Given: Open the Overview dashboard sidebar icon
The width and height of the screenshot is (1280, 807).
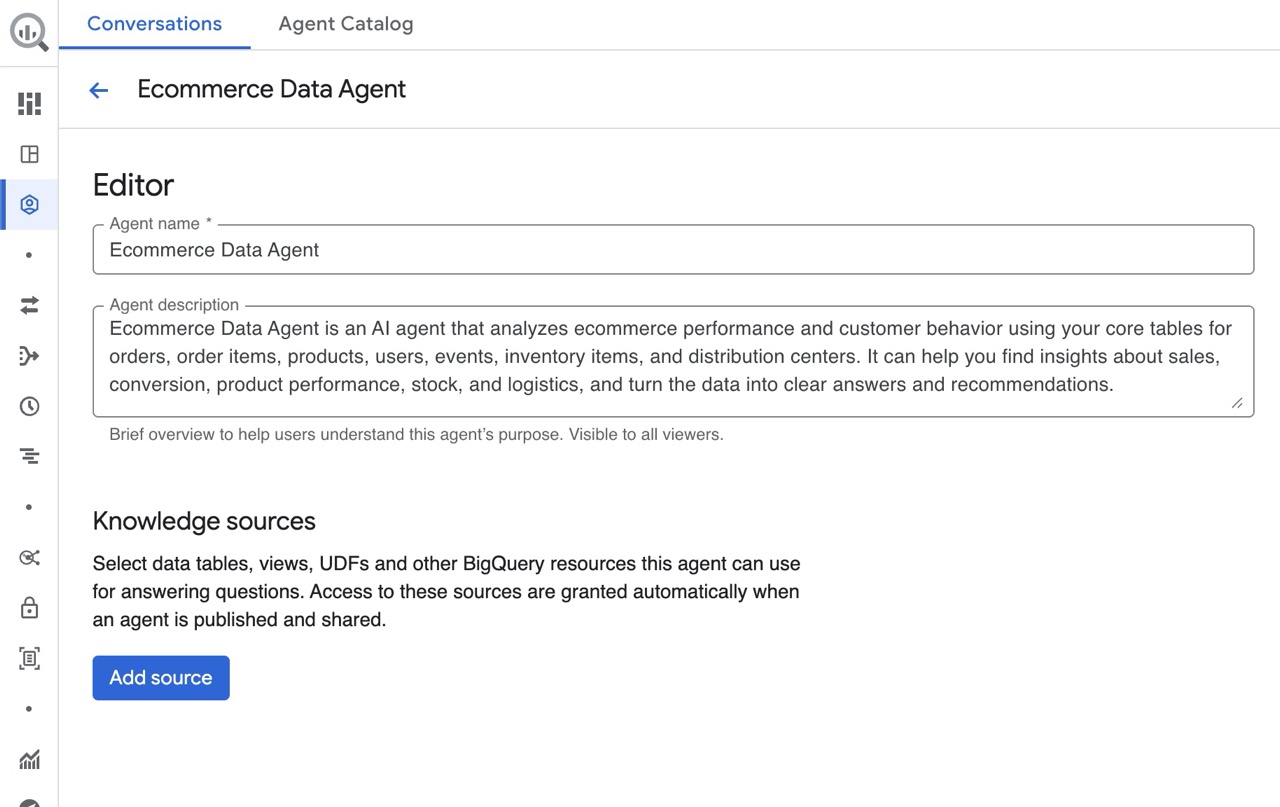Looking at the screenshot, I should coord(29,104).
